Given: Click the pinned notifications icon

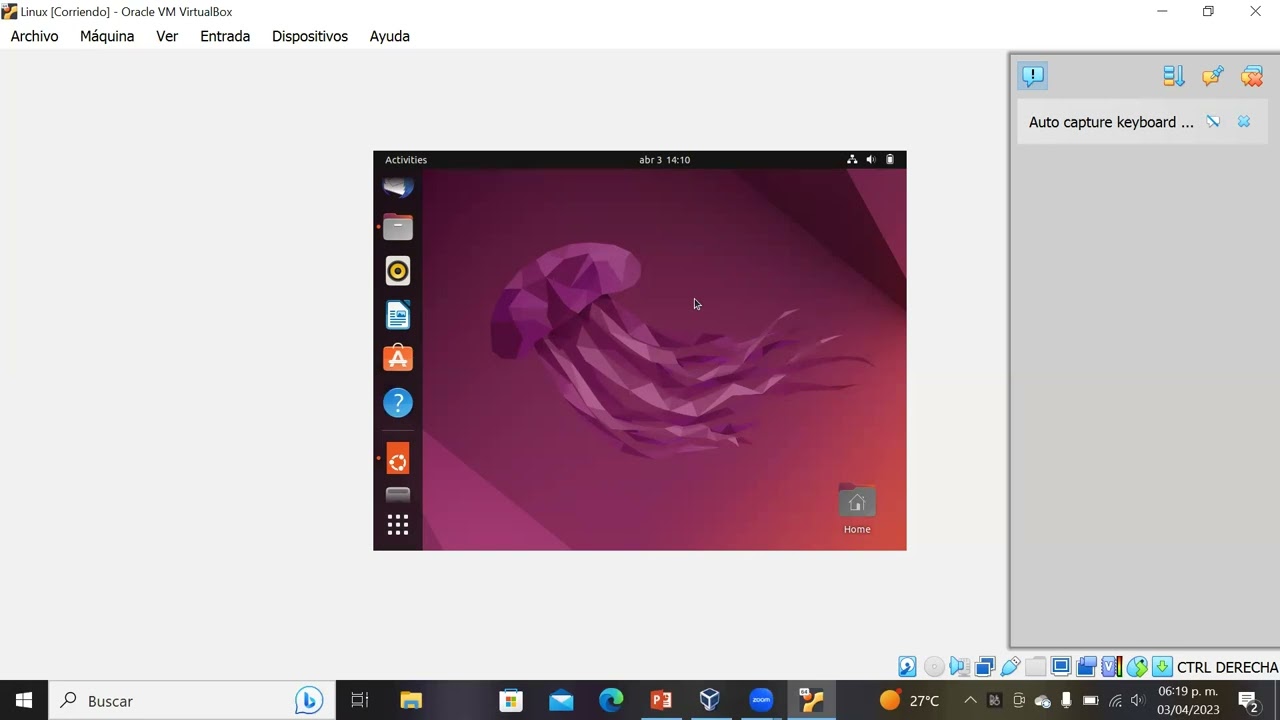Looking at the screenshot, I should click(1213, 76).
